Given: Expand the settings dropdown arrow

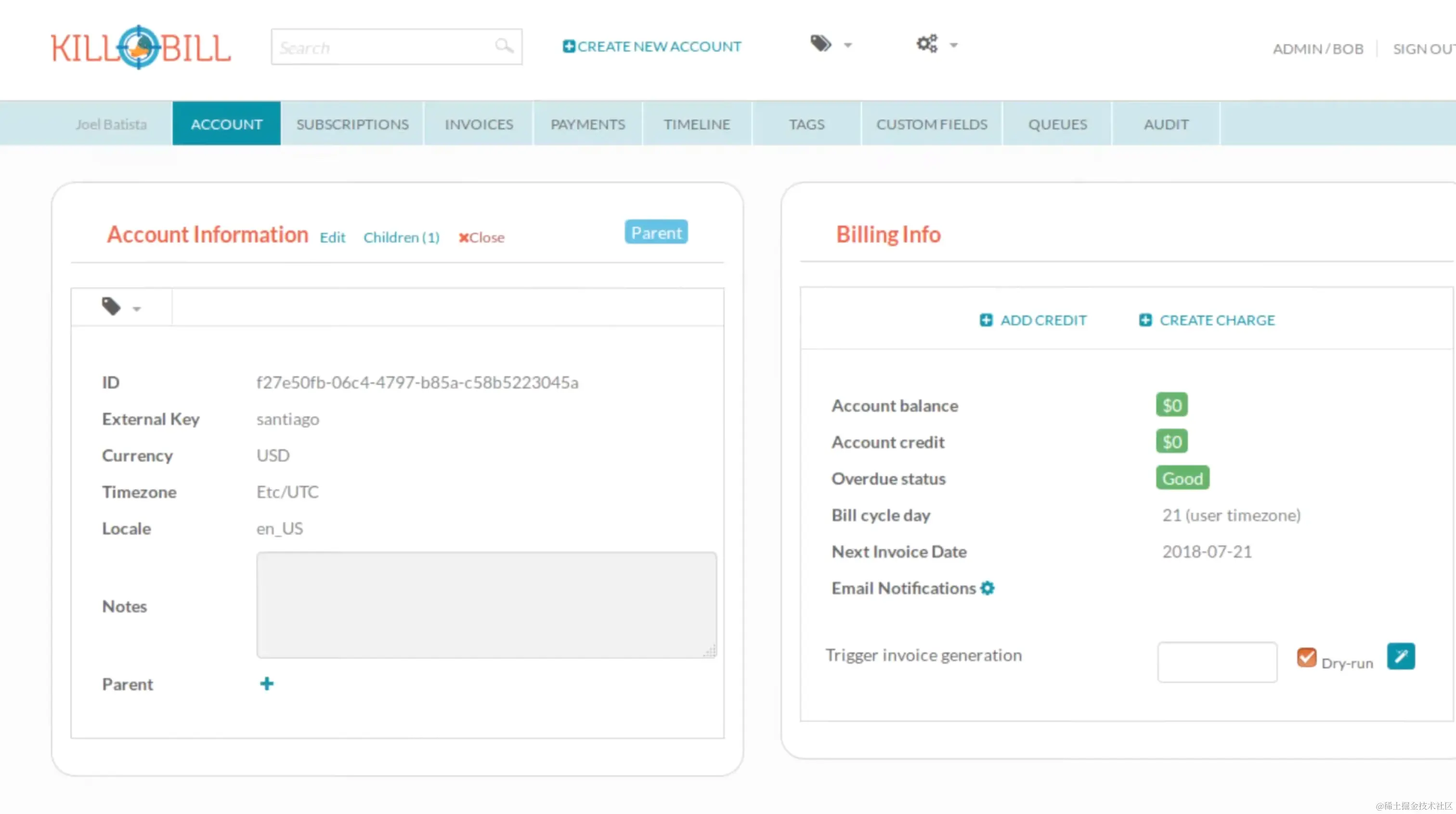Looking at the screenshot, I should click(x=954, y=45).
